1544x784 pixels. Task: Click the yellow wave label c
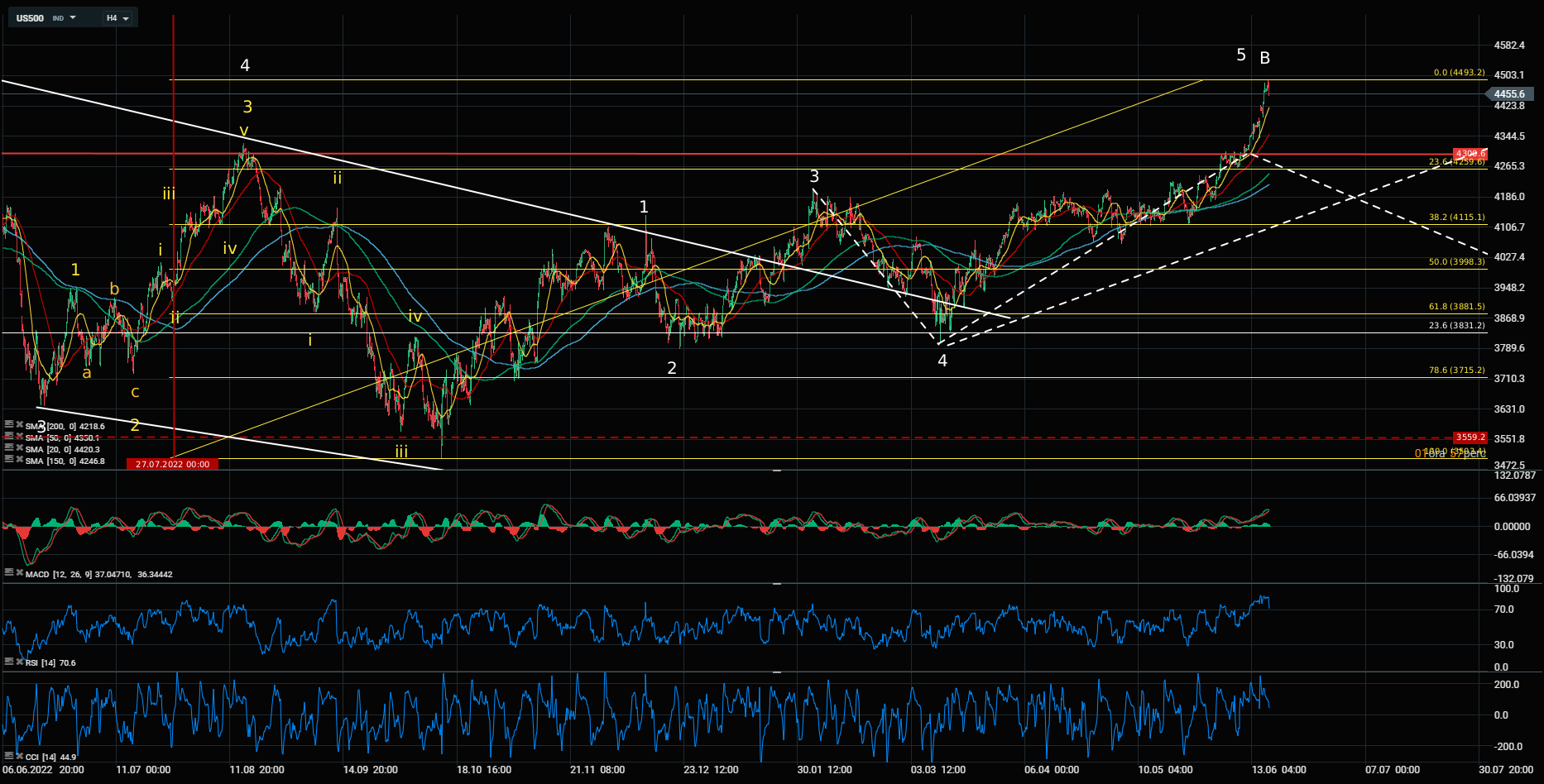[x=135, y=392]
